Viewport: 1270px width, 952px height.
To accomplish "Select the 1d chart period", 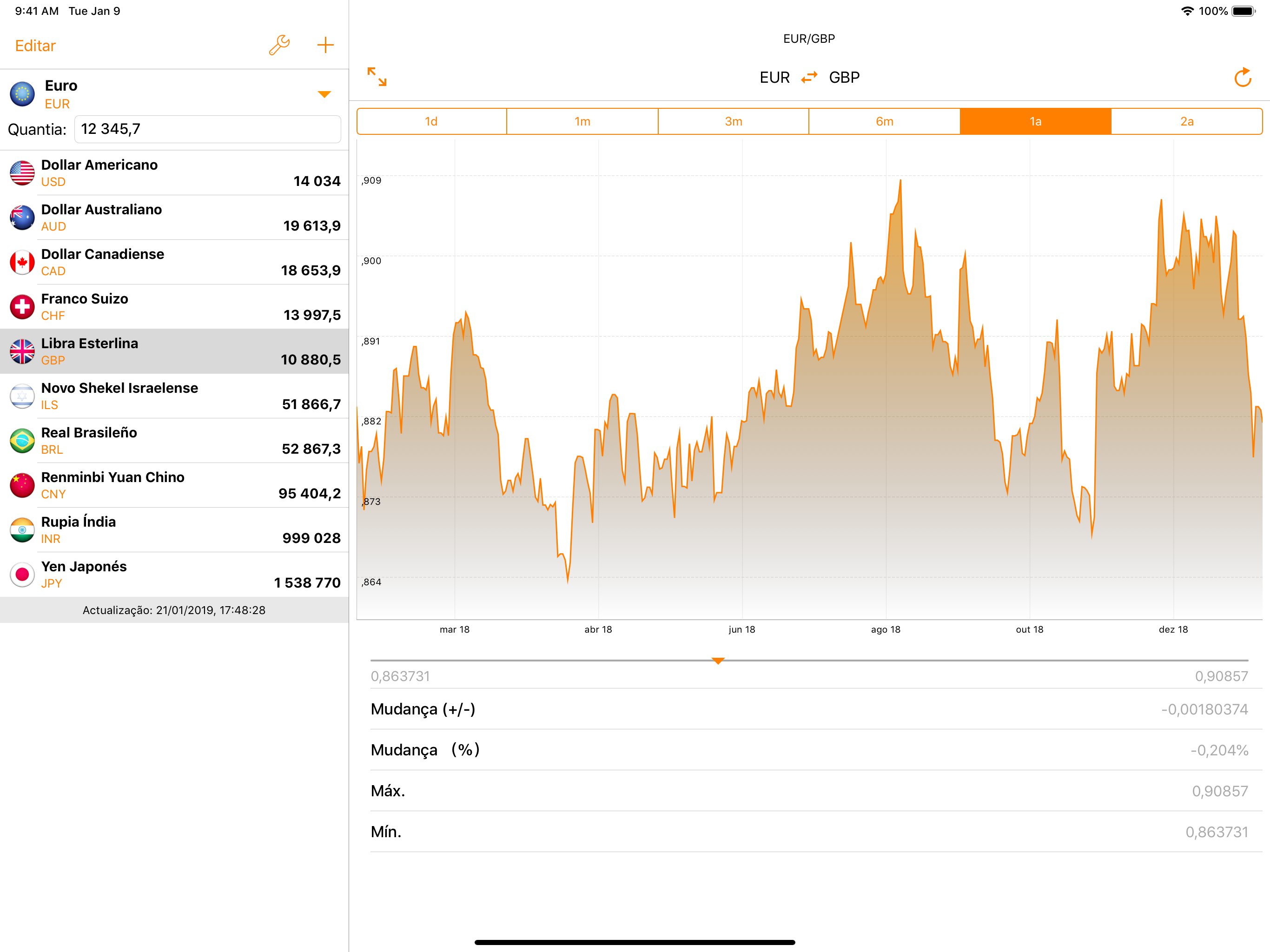I will coord(431,122).
